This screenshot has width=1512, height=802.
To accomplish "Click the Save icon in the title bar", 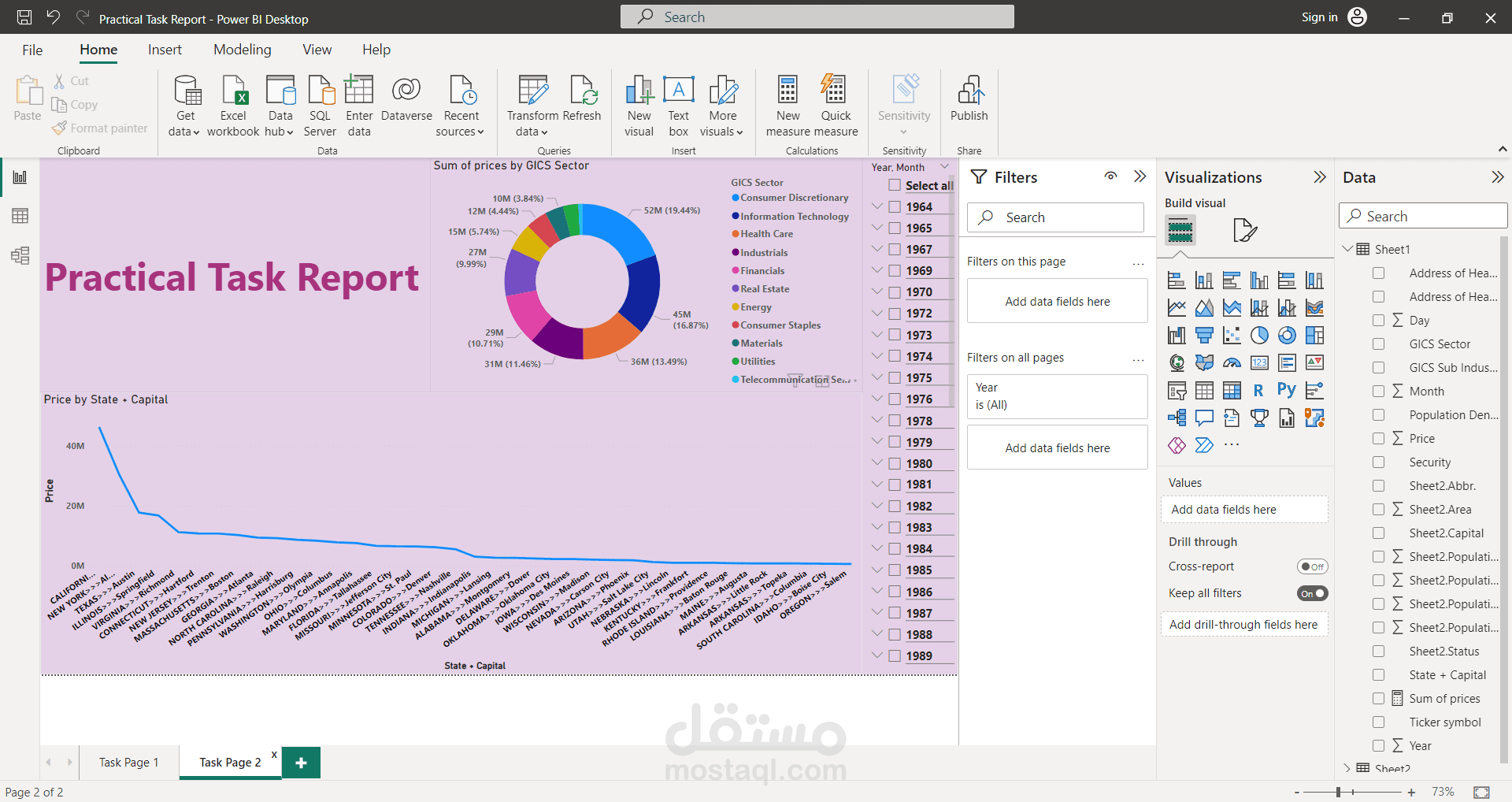I will point(24,17).
